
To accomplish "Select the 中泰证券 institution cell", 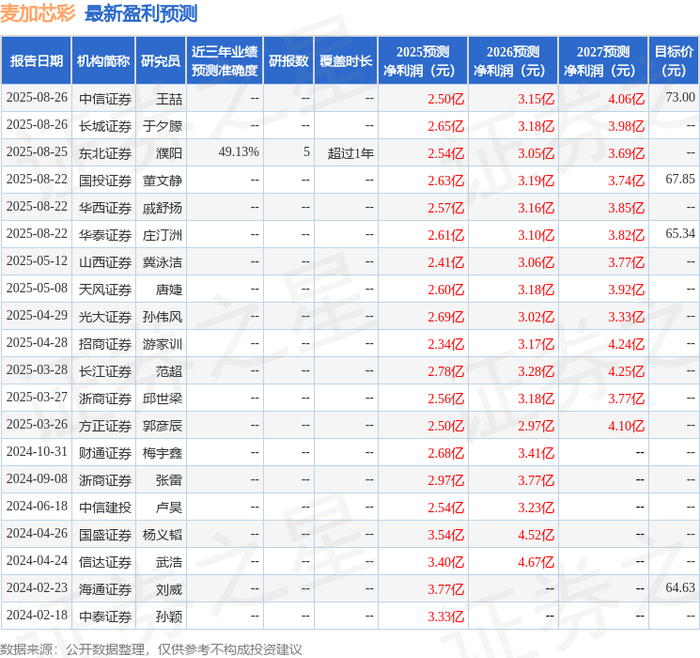I will [105, 616].
